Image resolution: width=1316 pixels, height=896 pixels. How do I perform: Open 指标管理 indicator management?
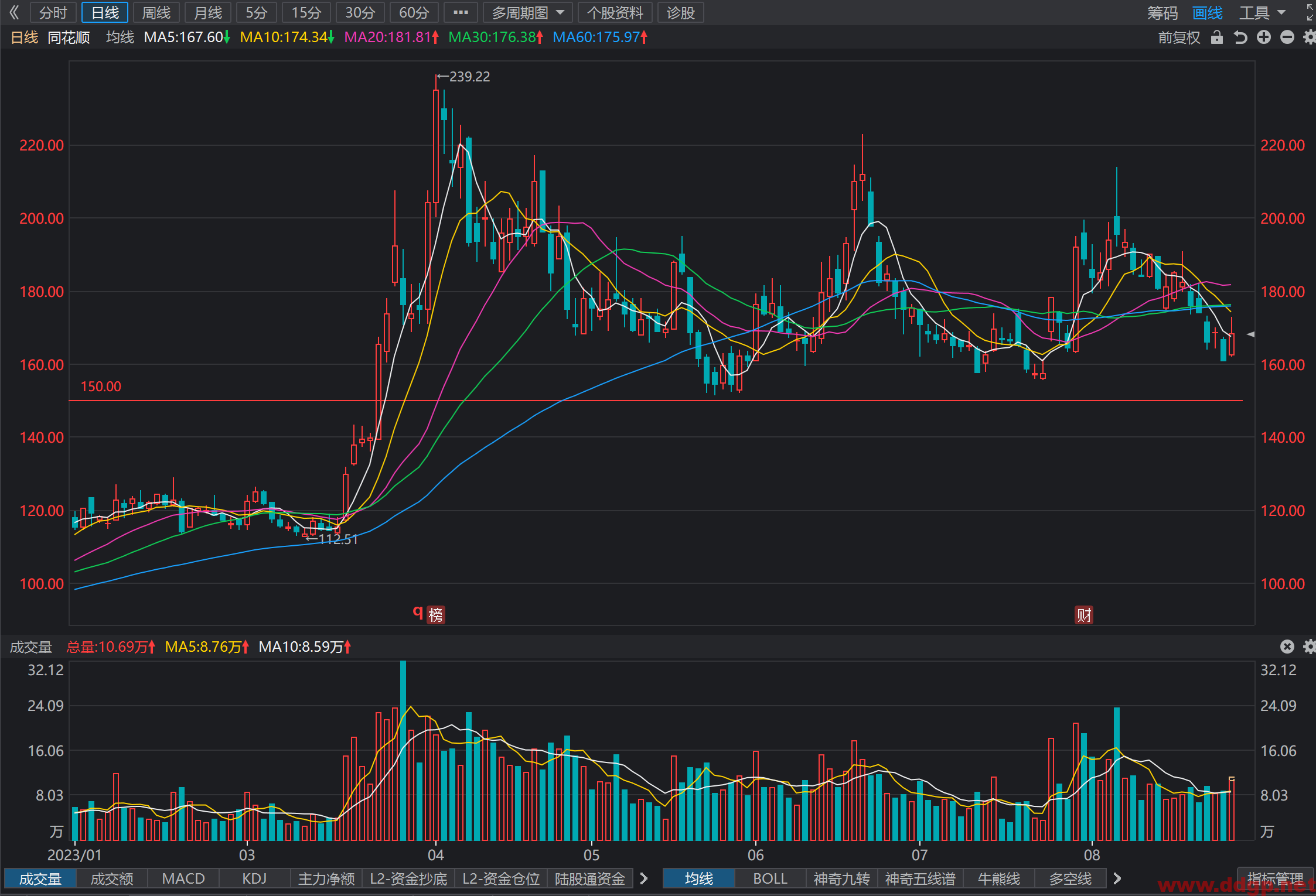pos(1276,878)
